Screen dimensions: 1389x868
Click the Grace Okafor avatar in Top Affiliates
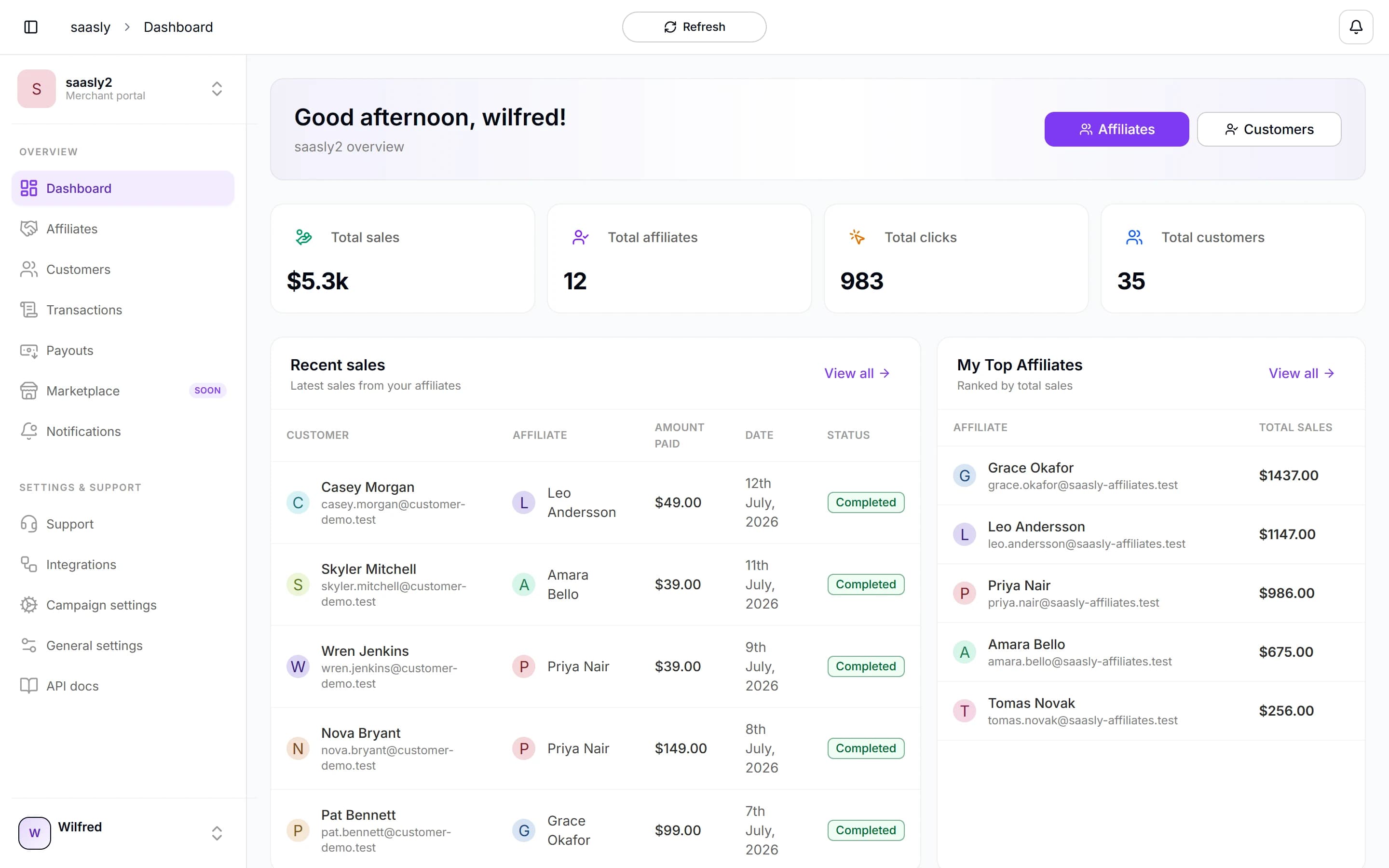(964, 475)
